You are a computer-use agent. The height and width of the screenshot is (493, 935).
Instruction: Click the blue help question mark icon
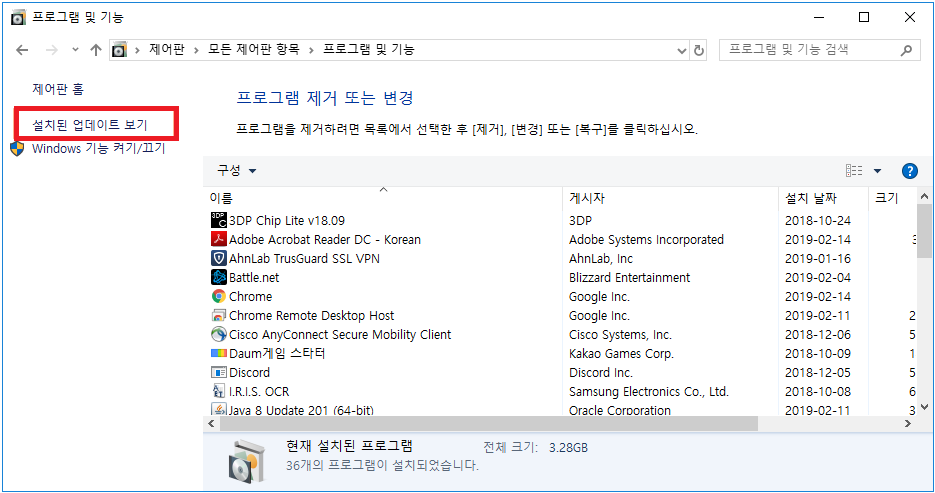point(909,171)
